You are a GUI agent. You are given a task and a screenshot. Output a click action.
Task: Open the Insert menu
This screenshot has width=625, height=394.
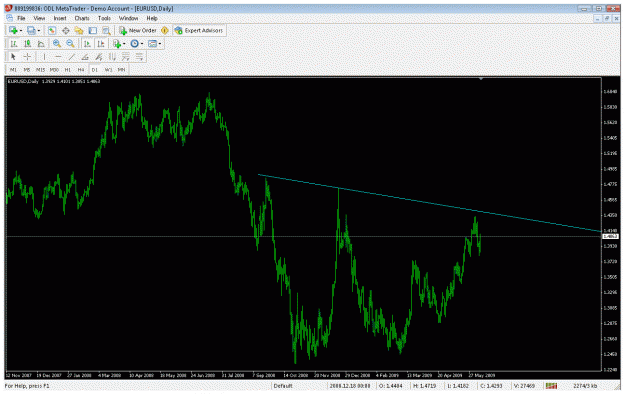(60, 18)
